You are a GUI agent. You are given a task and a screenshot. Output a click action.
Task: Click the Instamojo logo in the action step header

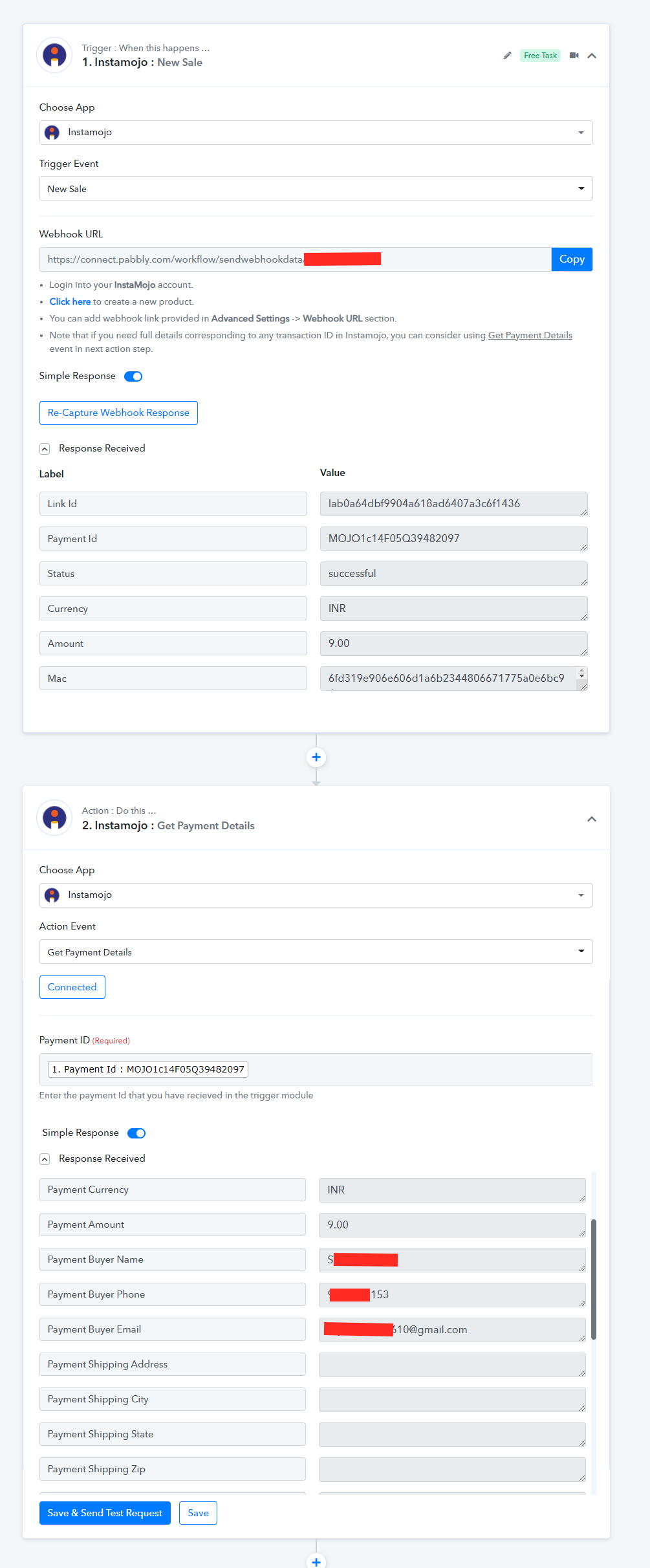54,818
